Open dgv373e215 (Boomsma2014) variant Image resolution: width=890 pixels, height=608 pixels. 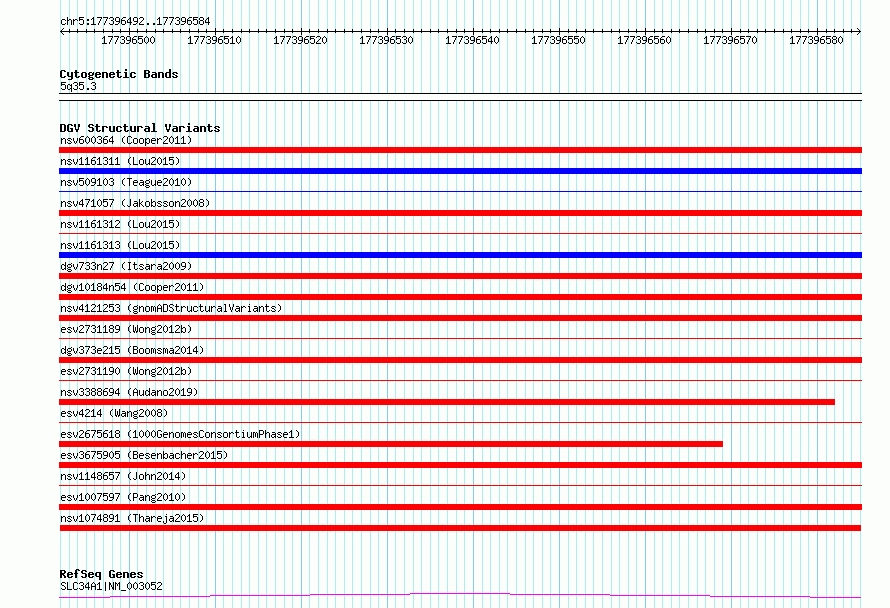point(132,350)
